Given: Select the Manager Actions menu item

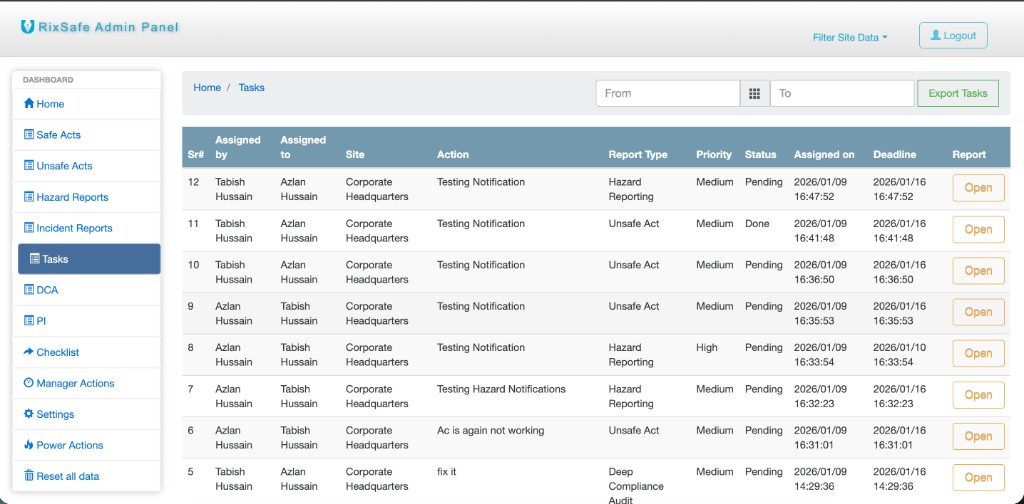Looking at the screenshot, I should [86, 383].
